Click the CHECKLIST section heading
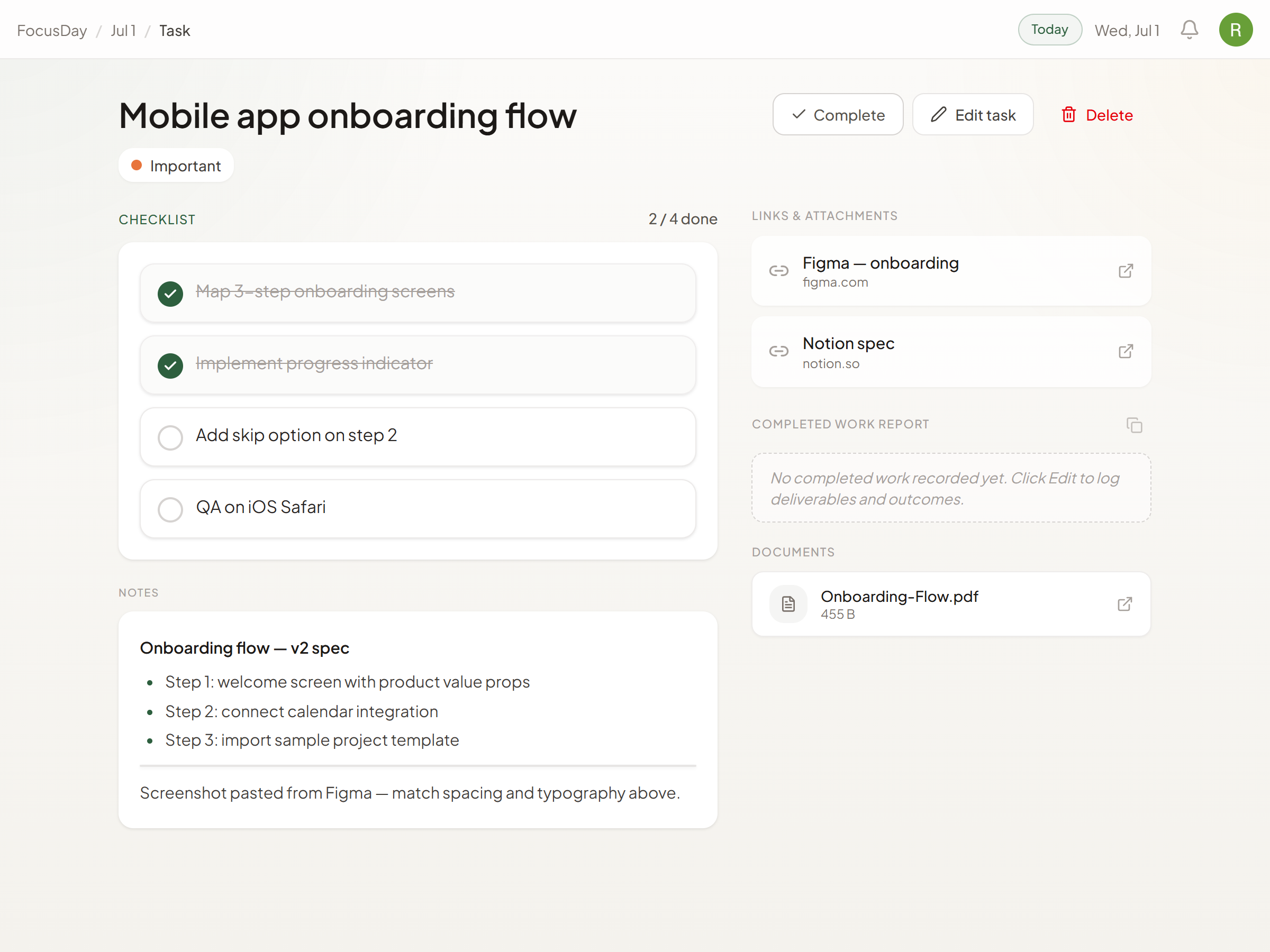1270x952 pixels. 157,220
